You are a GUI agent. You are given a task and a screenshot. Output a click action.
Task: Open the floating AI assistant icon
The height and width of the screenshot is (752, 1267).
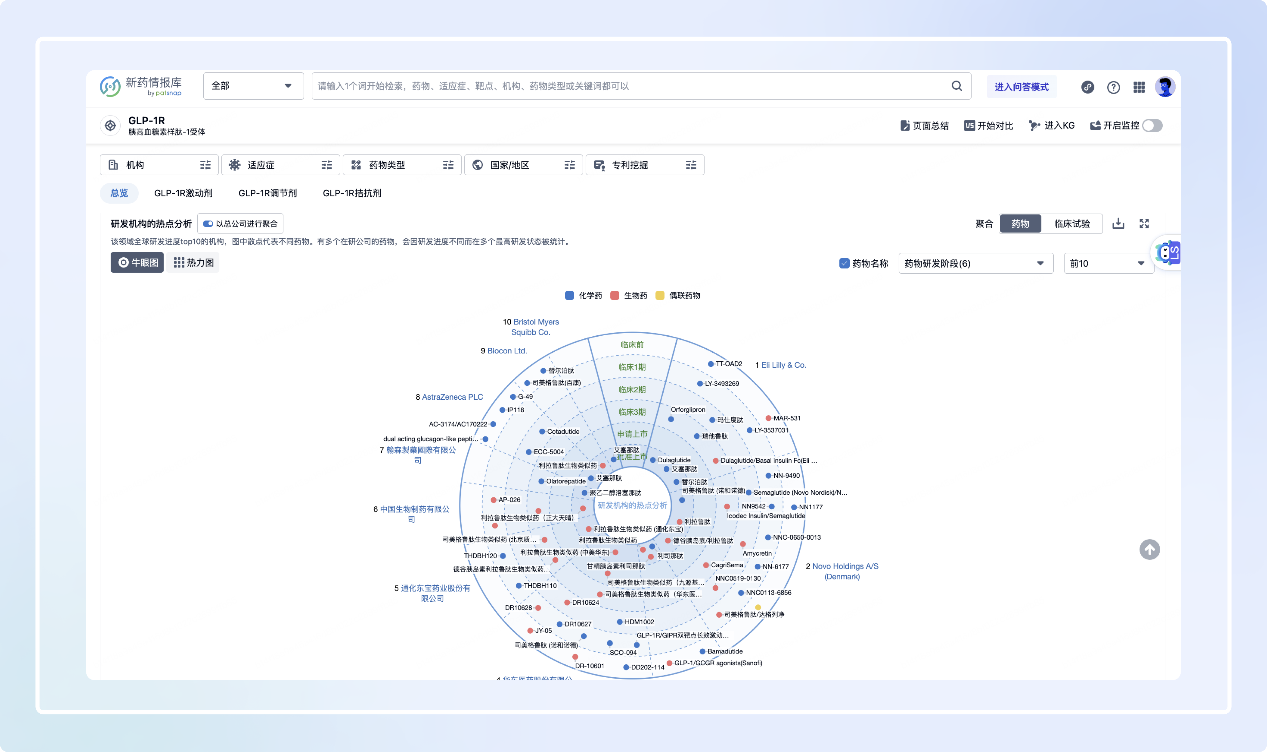click(x=1166, y=254)
